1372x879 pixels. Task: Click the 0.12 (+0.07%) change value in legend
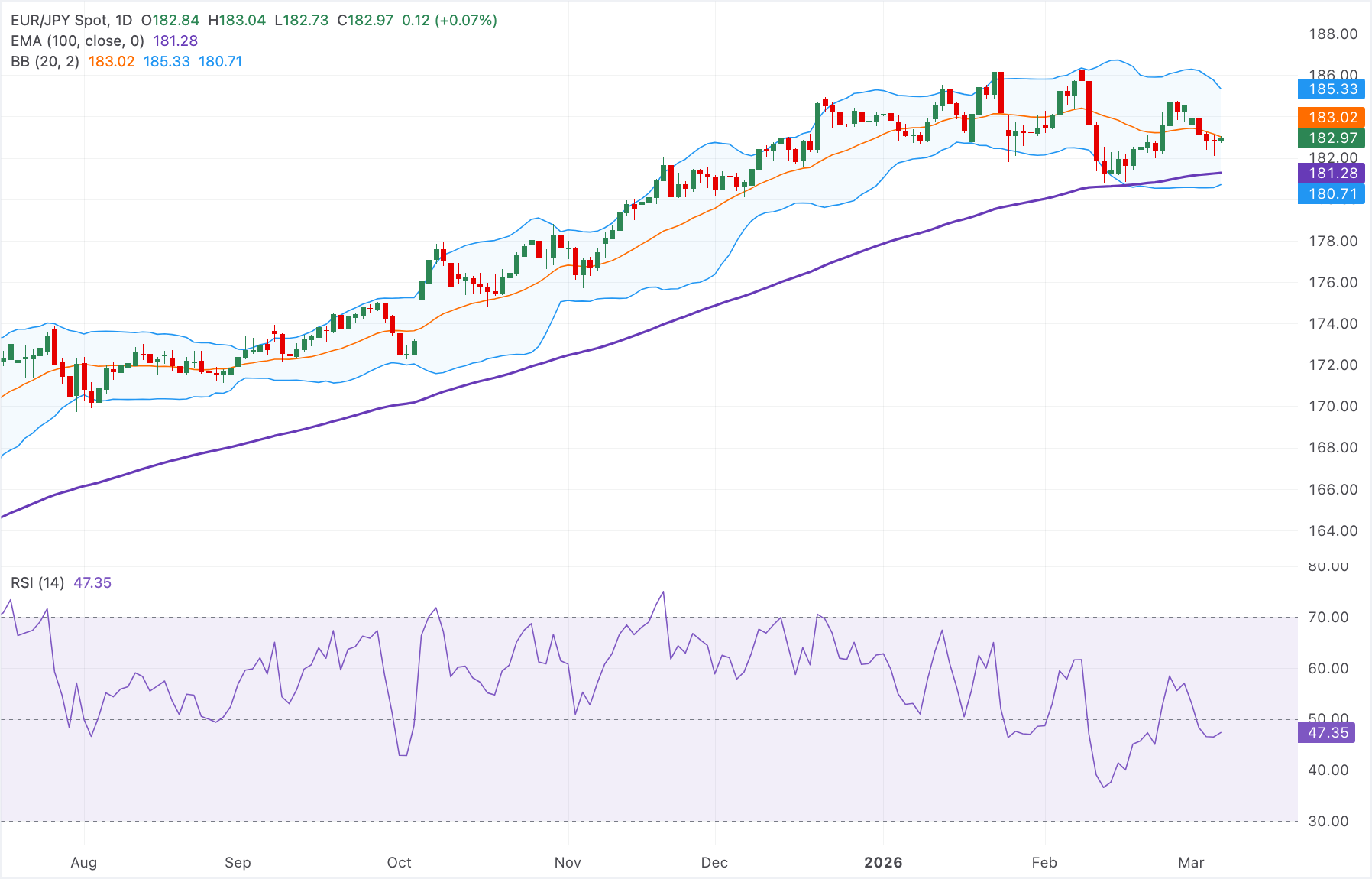(448, 21)
